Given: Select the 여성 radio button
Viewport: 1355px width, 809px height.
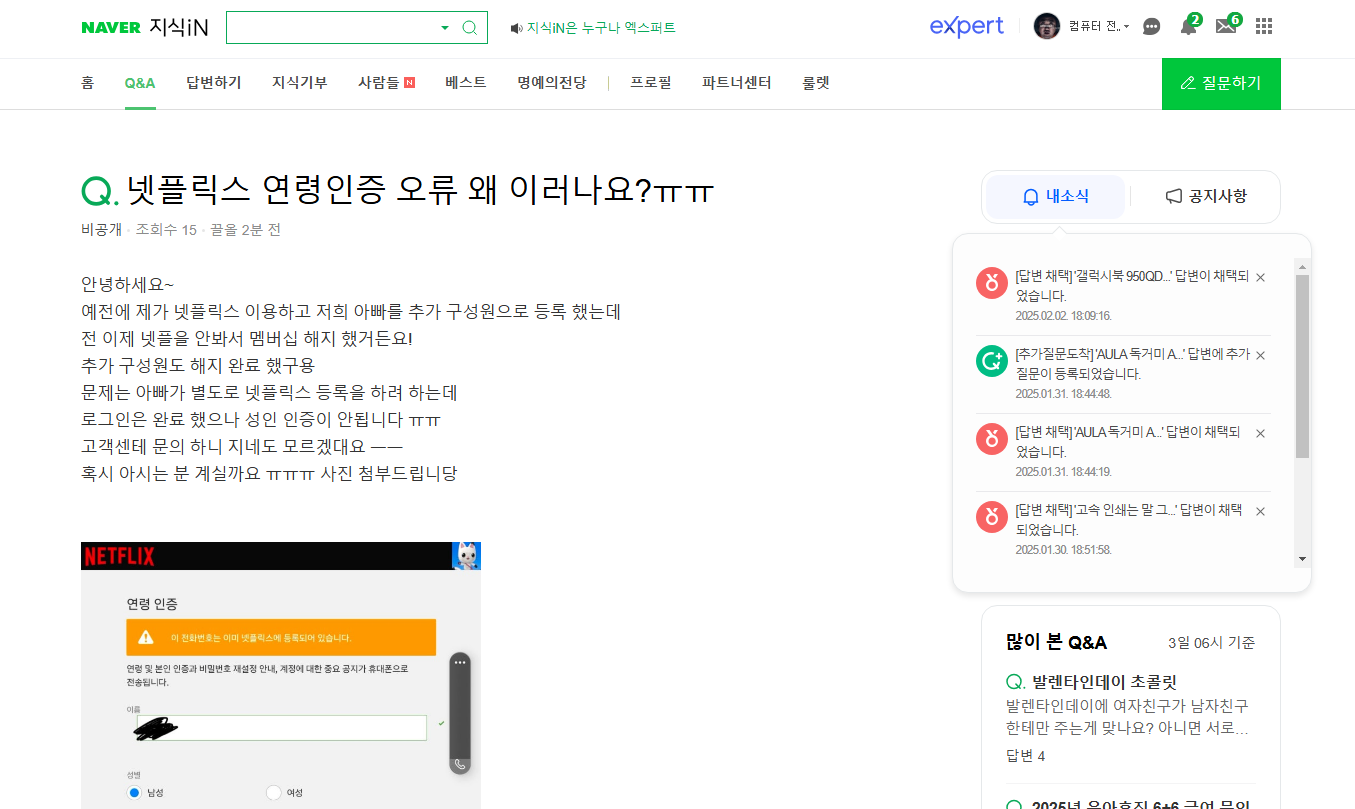Looking at the screenshot, I should 274,792.
